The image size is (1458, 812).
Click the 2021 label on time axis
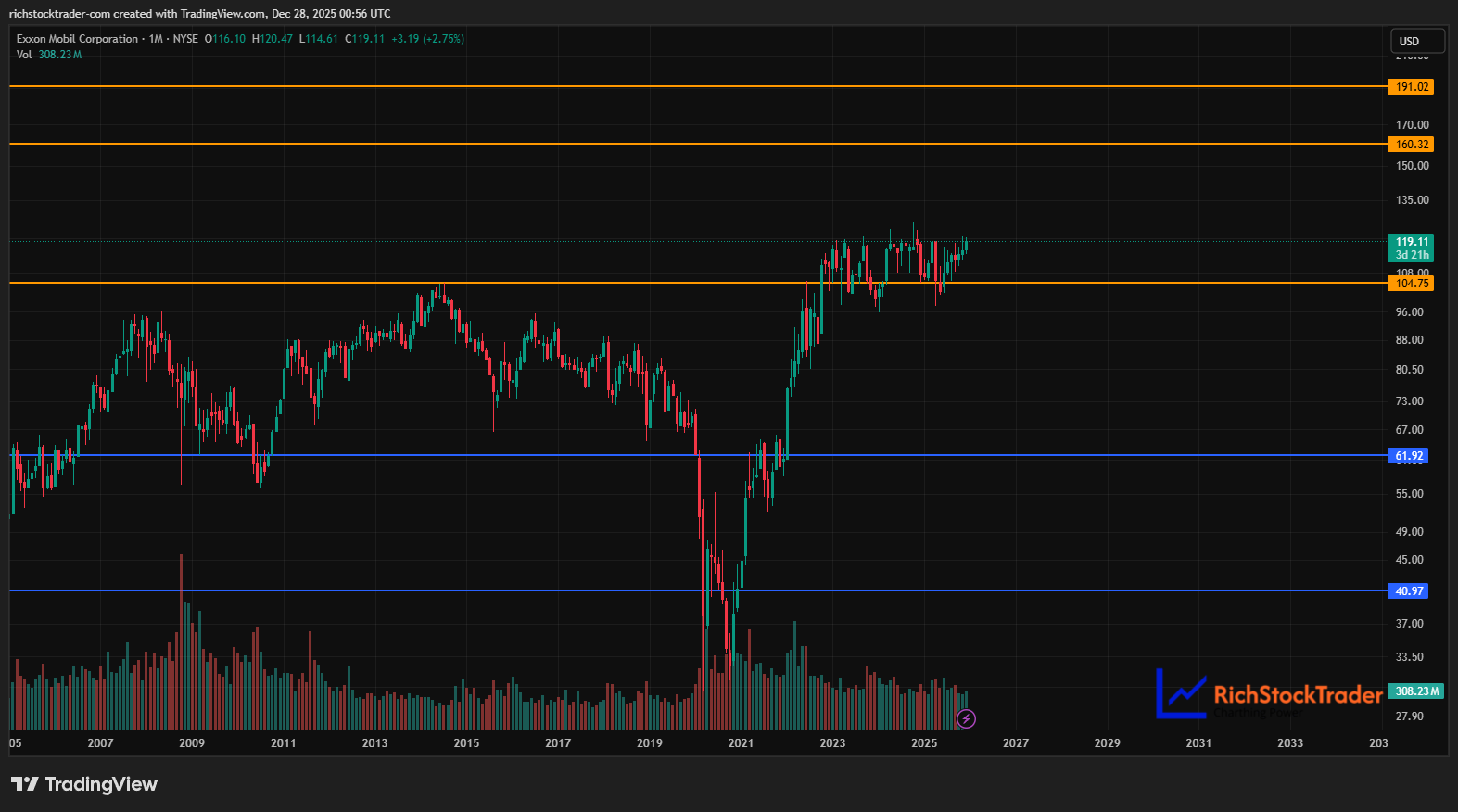click(741, 743)
